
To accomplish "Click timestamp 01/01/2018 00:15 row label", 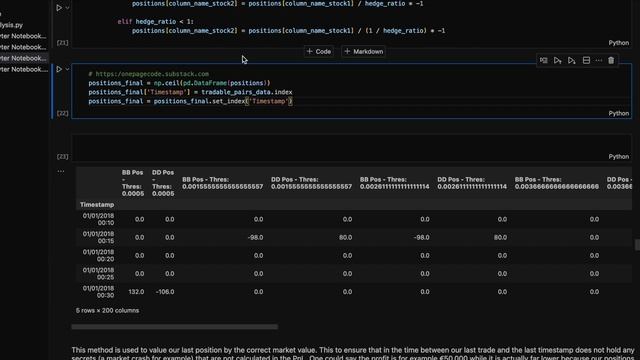I will coord(98,237).
